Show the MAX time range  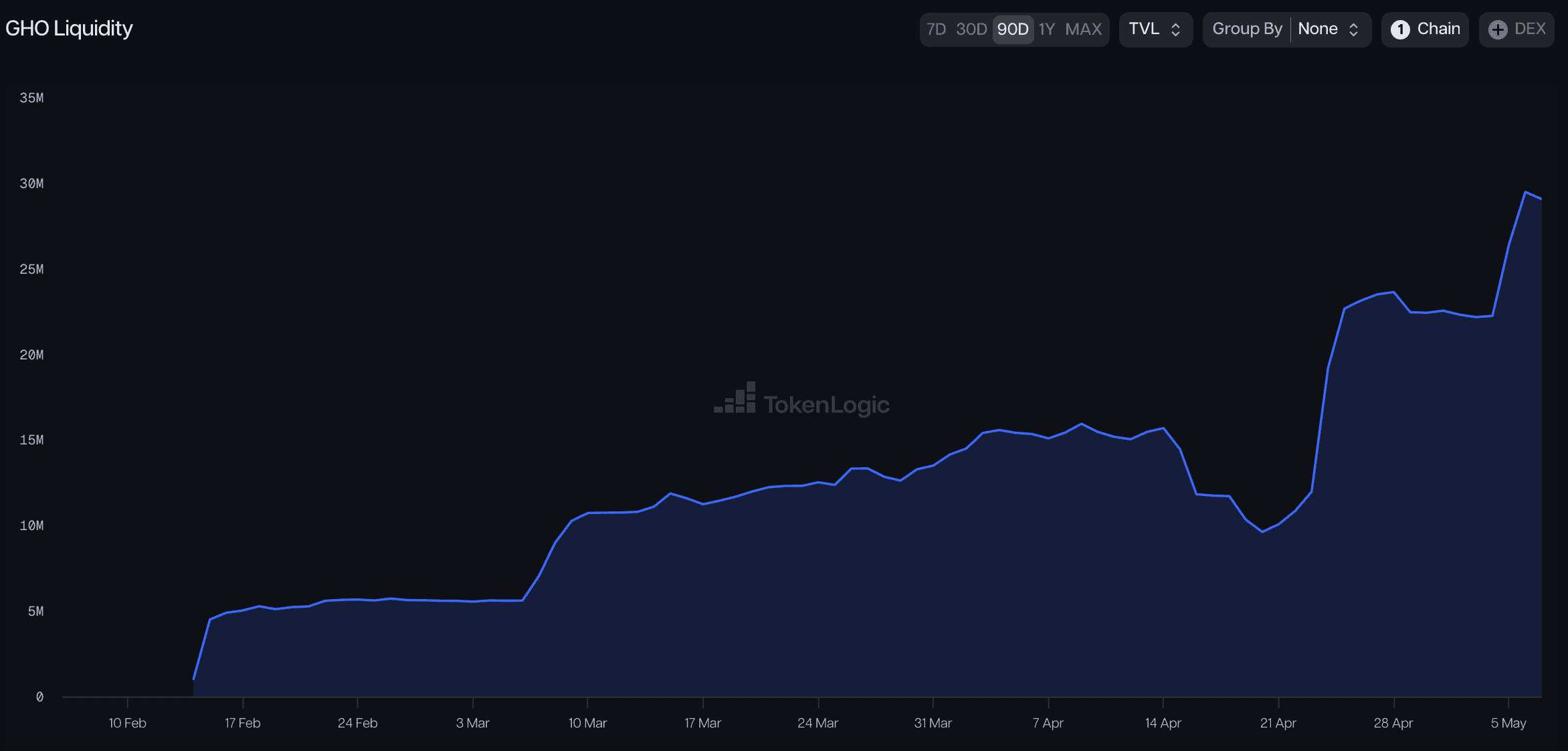coord(1083,29)
